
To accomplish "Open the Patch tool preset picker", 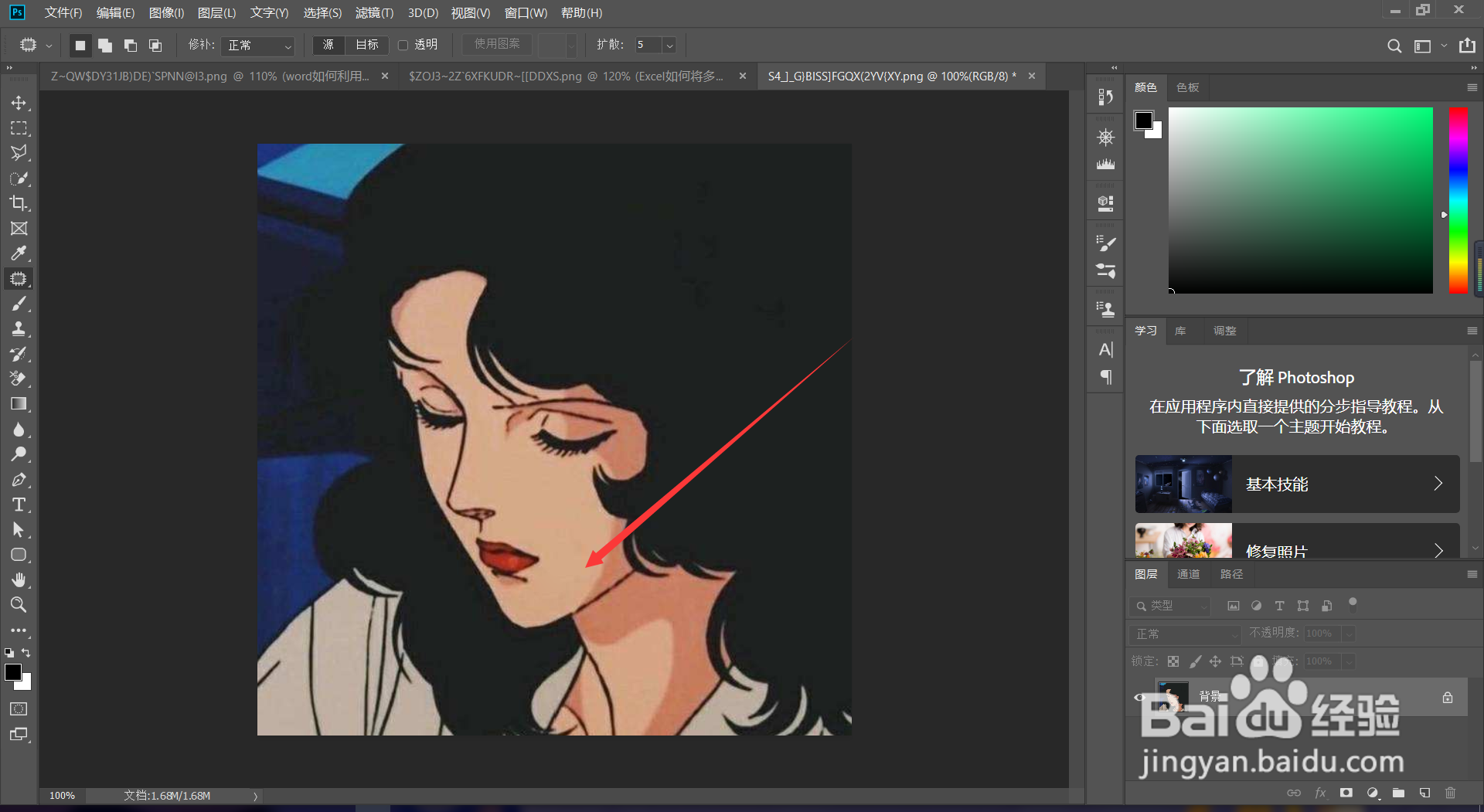I will tap(35, 46).
